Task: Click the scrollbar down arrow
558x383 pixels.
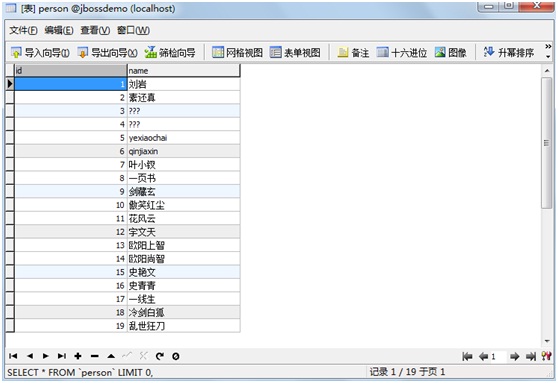Action: click(x=547, y=341)
